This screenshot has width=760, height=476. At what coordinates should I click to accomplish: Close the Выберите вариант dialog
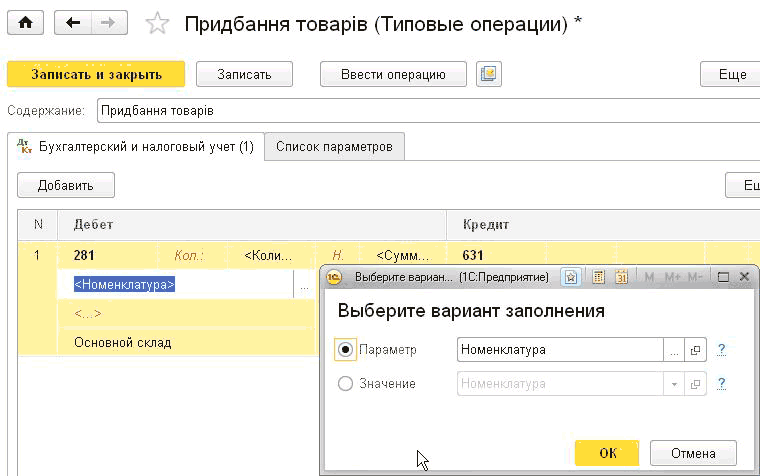coord(744,277)
